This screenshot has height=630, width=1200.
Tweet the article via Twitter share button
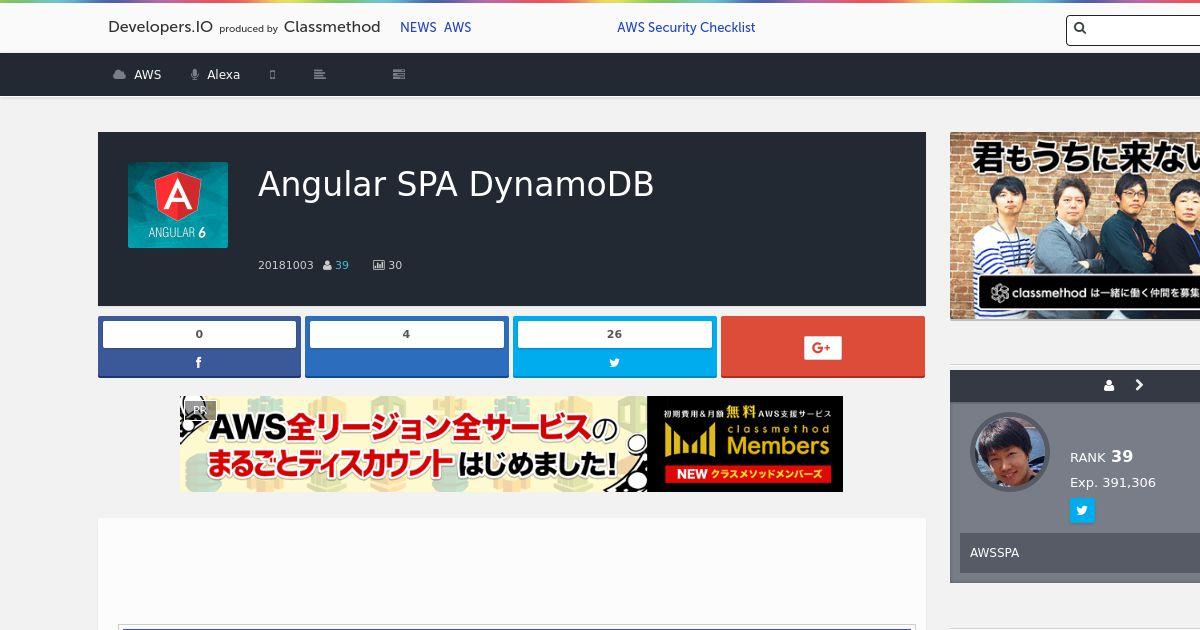(614, 347)
